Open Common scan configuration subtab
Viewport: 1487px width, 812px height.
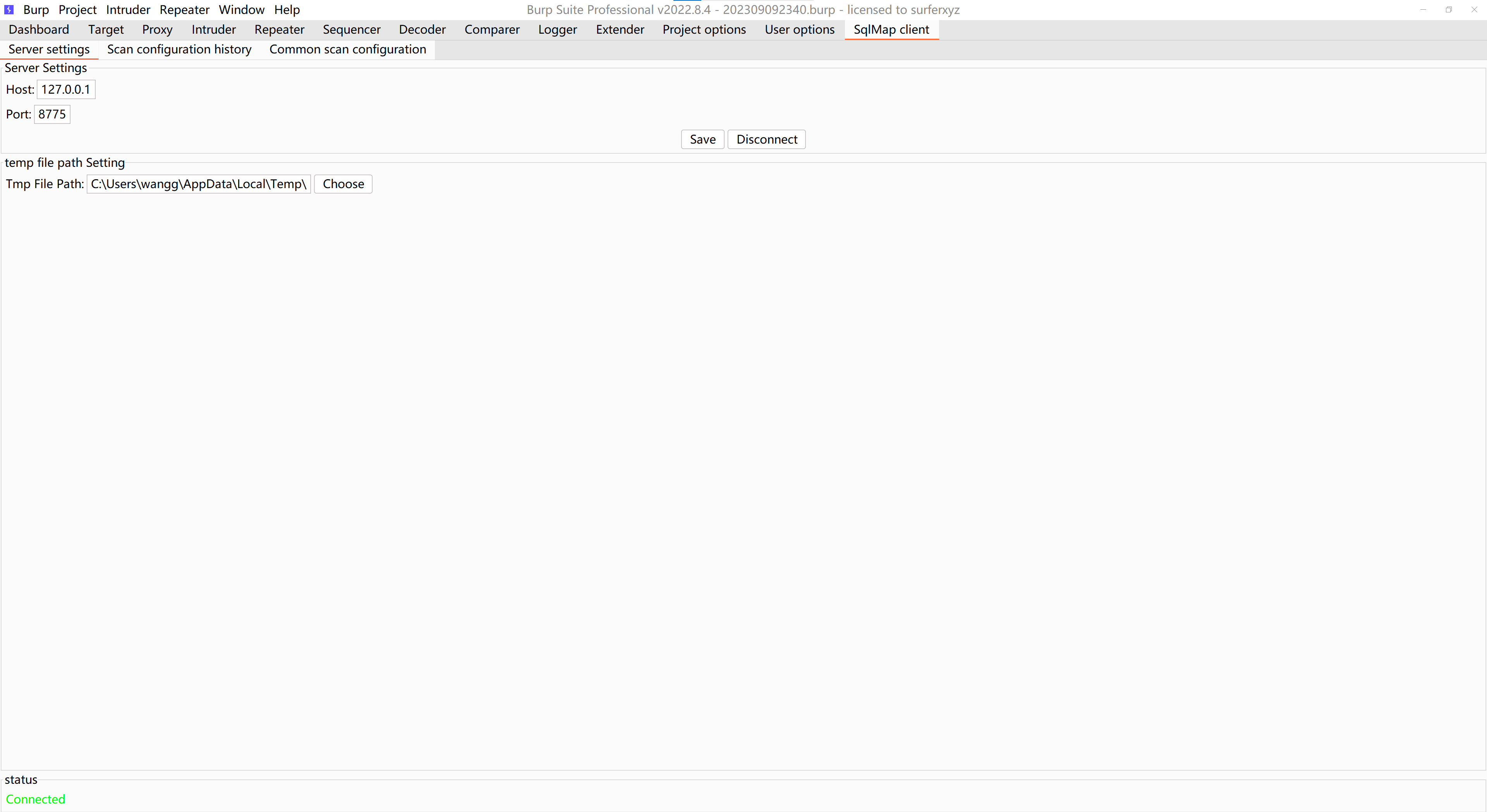347,50
